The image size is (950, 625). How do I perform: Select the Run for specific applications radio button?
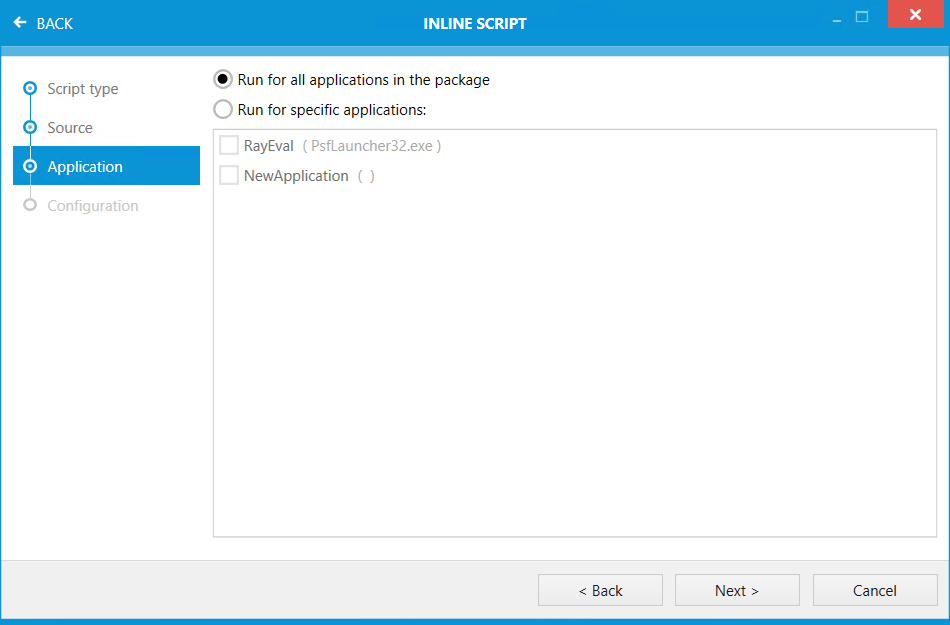[x=222, y=109]
